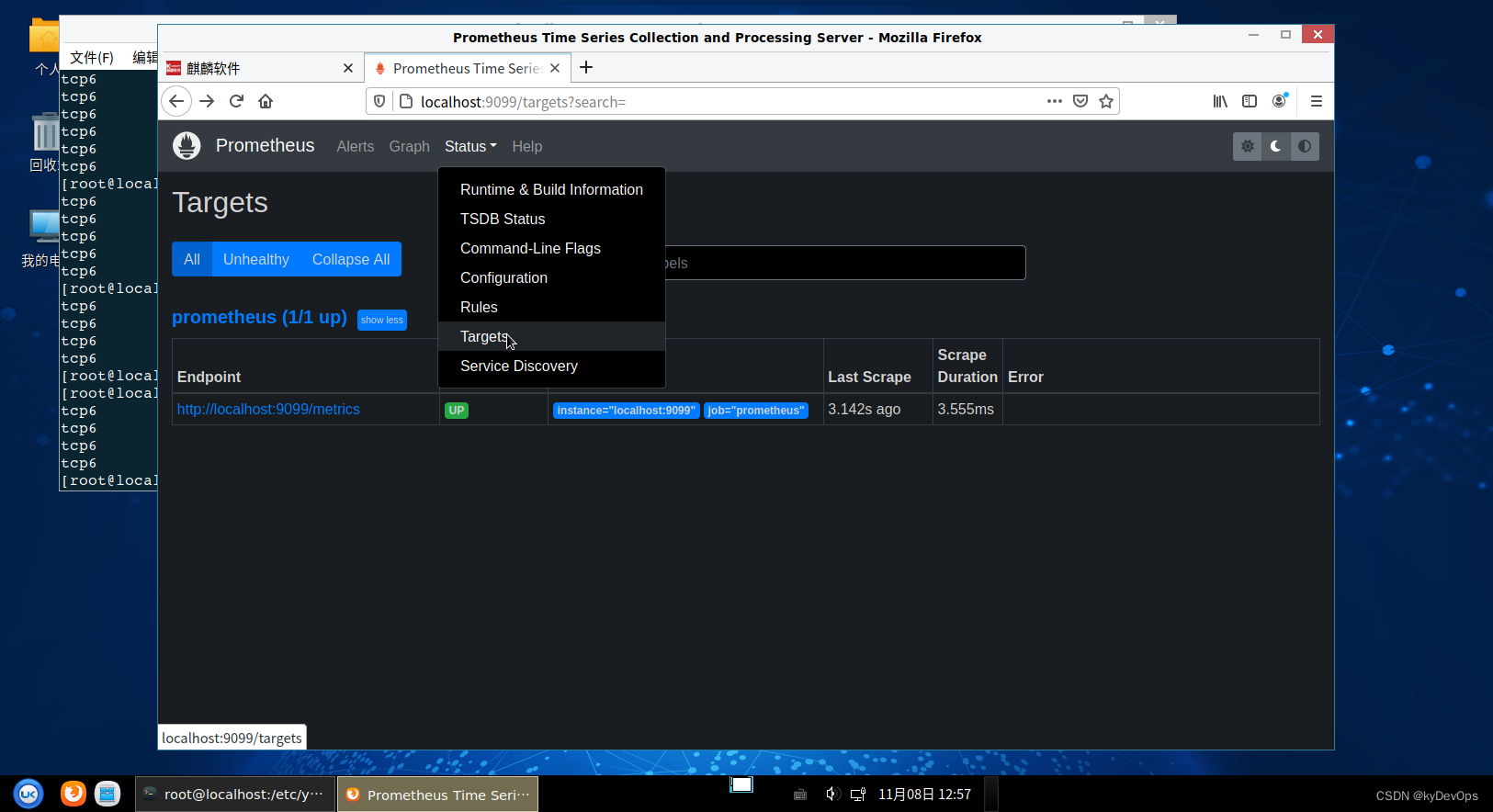The width and height of the screenshot is (1493, 812).
Task: Open personal folder desktop icon
Action: [44, 46]
